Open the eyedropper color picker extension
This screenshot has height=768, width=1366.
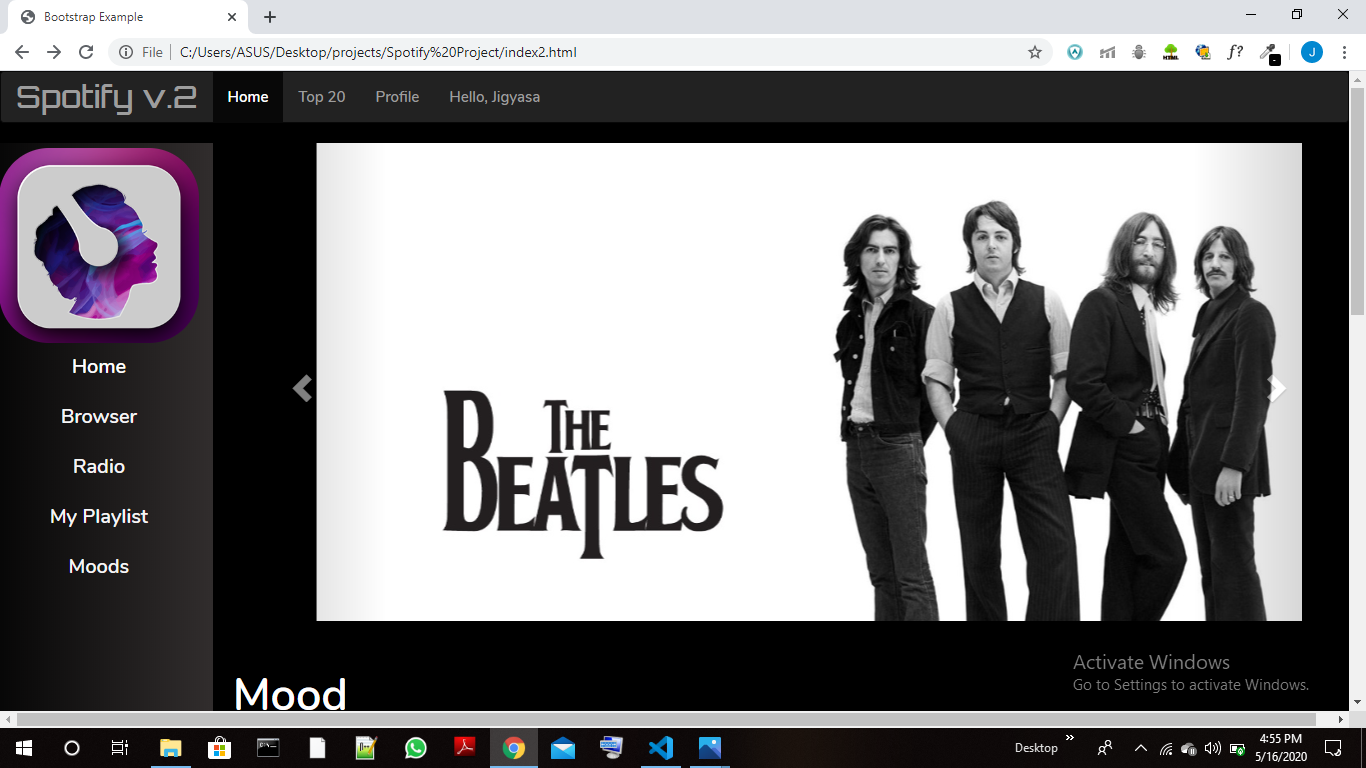pos(1268,53)
